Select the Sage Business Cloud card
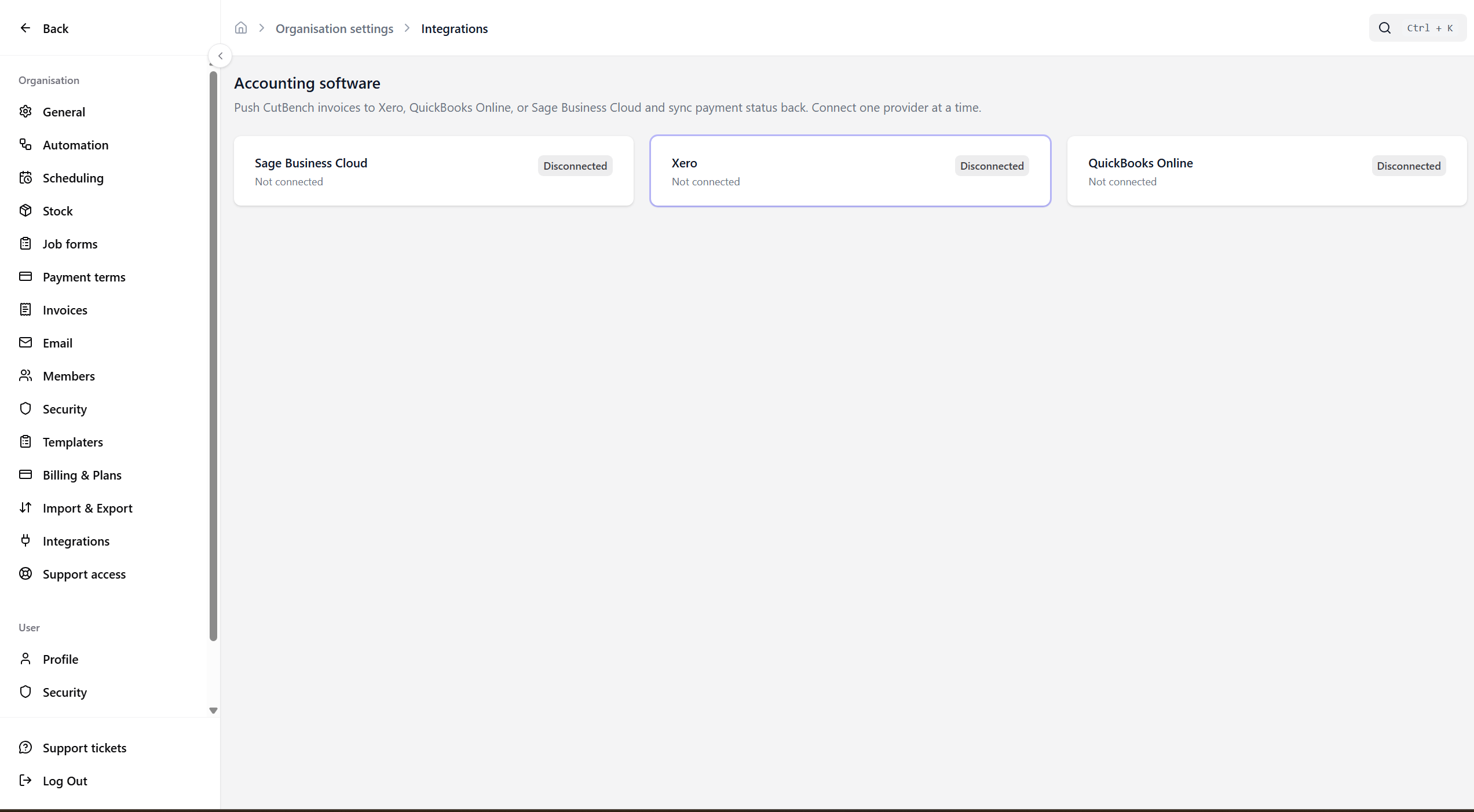The width and height of the screenshot is (1474, 812). (x=434, y=171)
